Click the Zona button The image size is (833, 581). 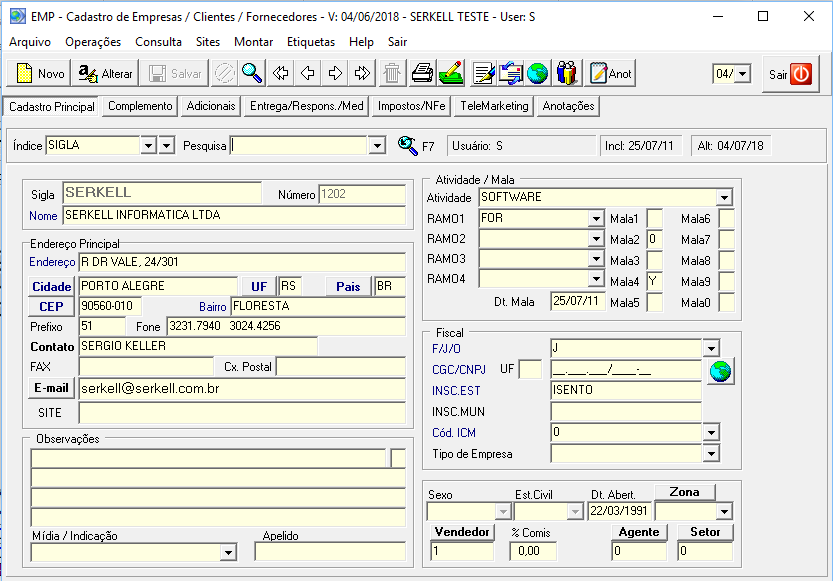[684, 492]
